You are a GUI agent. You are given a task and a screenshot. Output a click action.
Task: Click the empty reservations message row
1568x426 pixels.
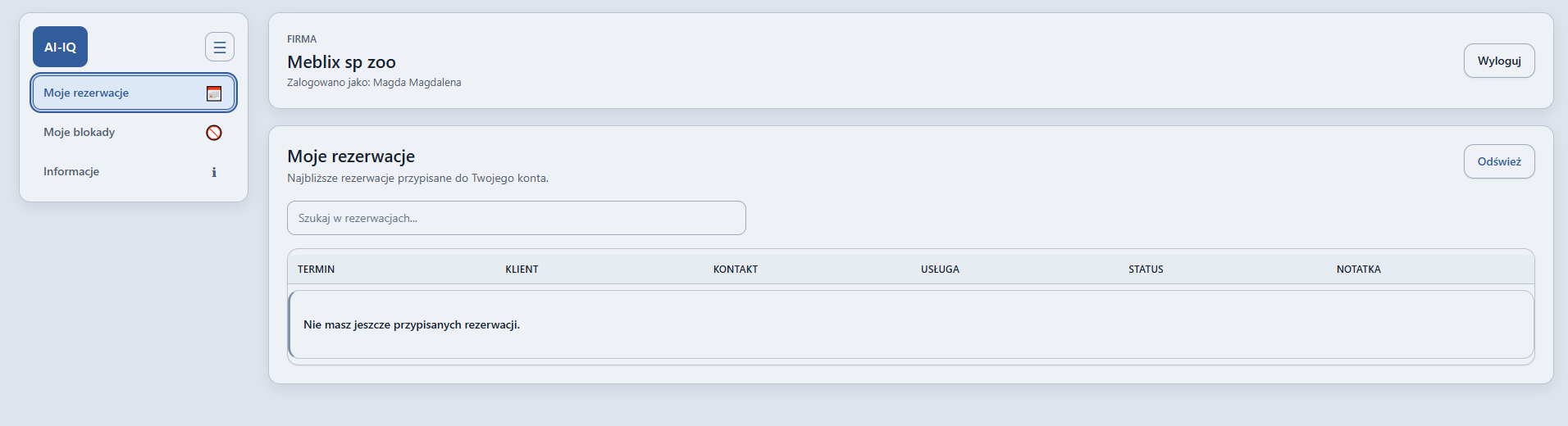911,324
